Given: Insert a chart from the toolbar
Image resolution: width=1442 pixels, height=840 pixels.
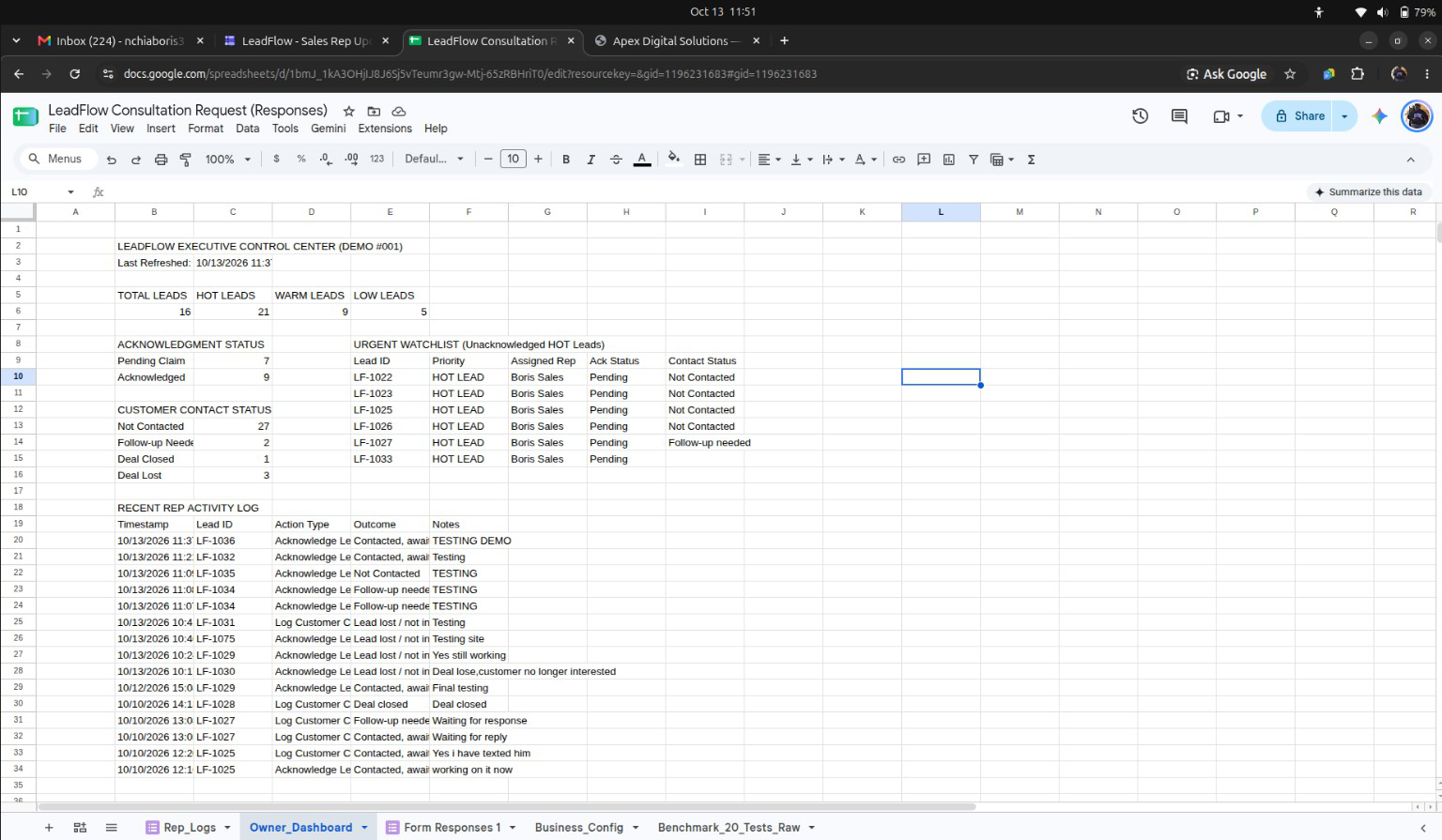Looking at the screenshot, I should (x=949, y=160).
